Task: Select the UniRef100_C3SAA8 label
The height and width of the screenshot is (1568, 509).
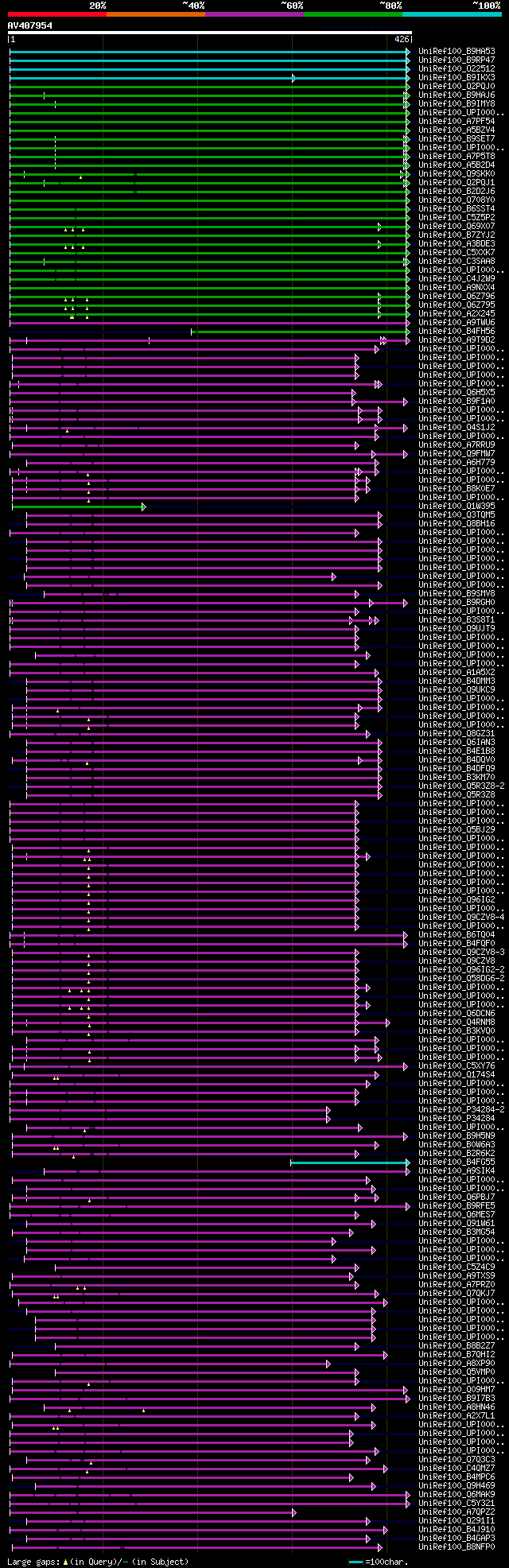Action: coord(457,262)
